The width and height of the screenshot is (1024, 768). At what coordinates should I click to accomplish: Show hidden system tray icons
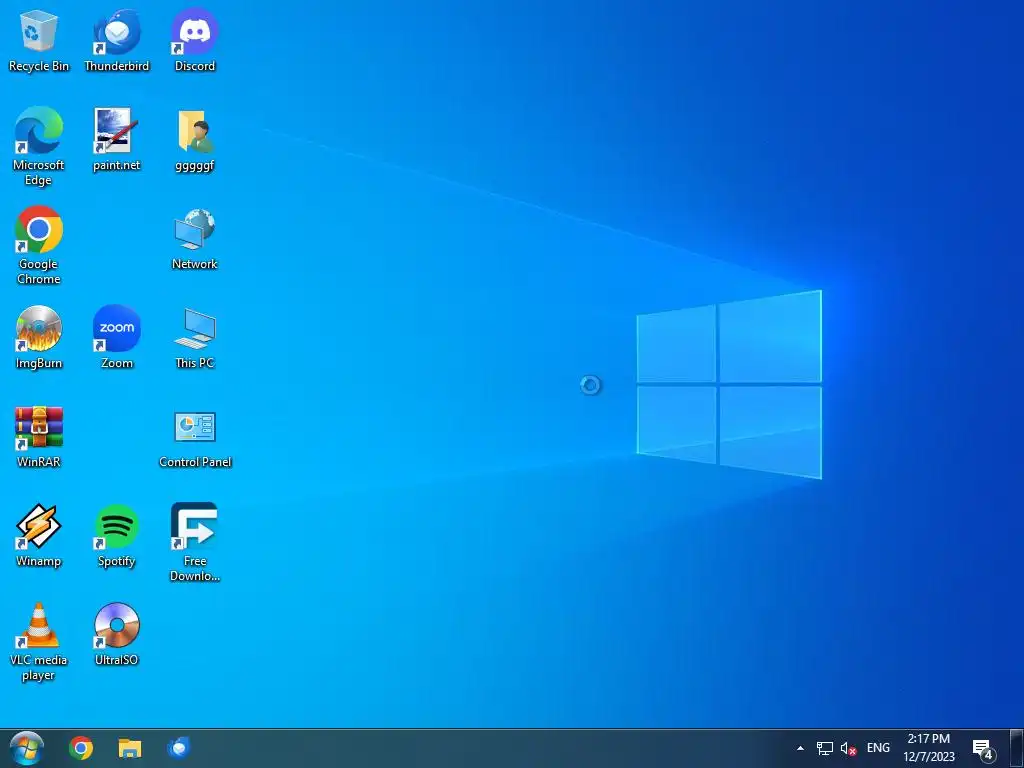pos(800,748)
